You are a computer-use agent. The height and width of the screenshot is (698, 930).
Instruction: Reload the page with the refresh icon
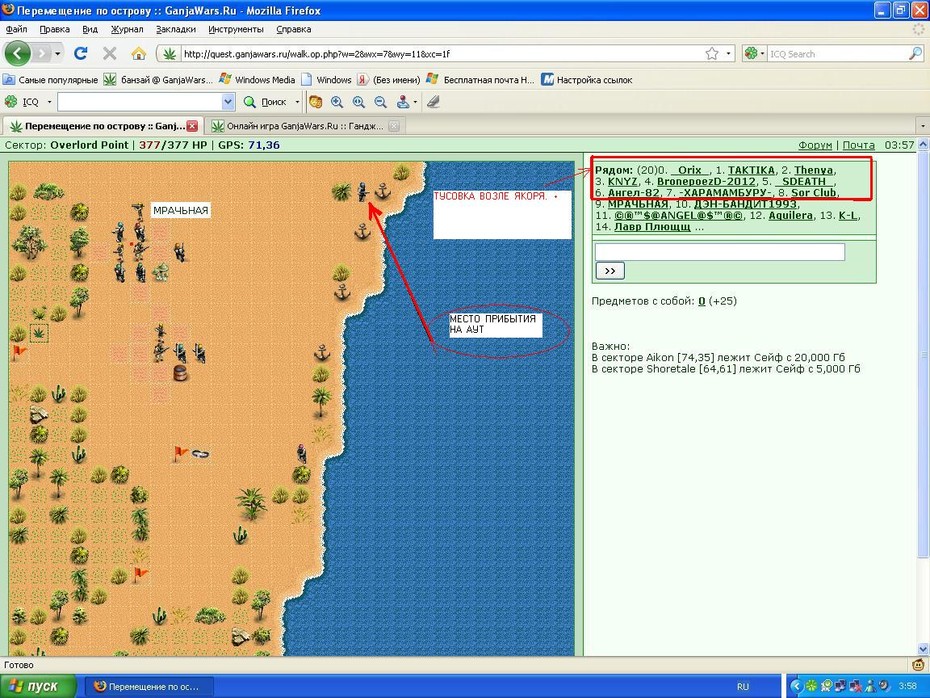click(81, 54)
